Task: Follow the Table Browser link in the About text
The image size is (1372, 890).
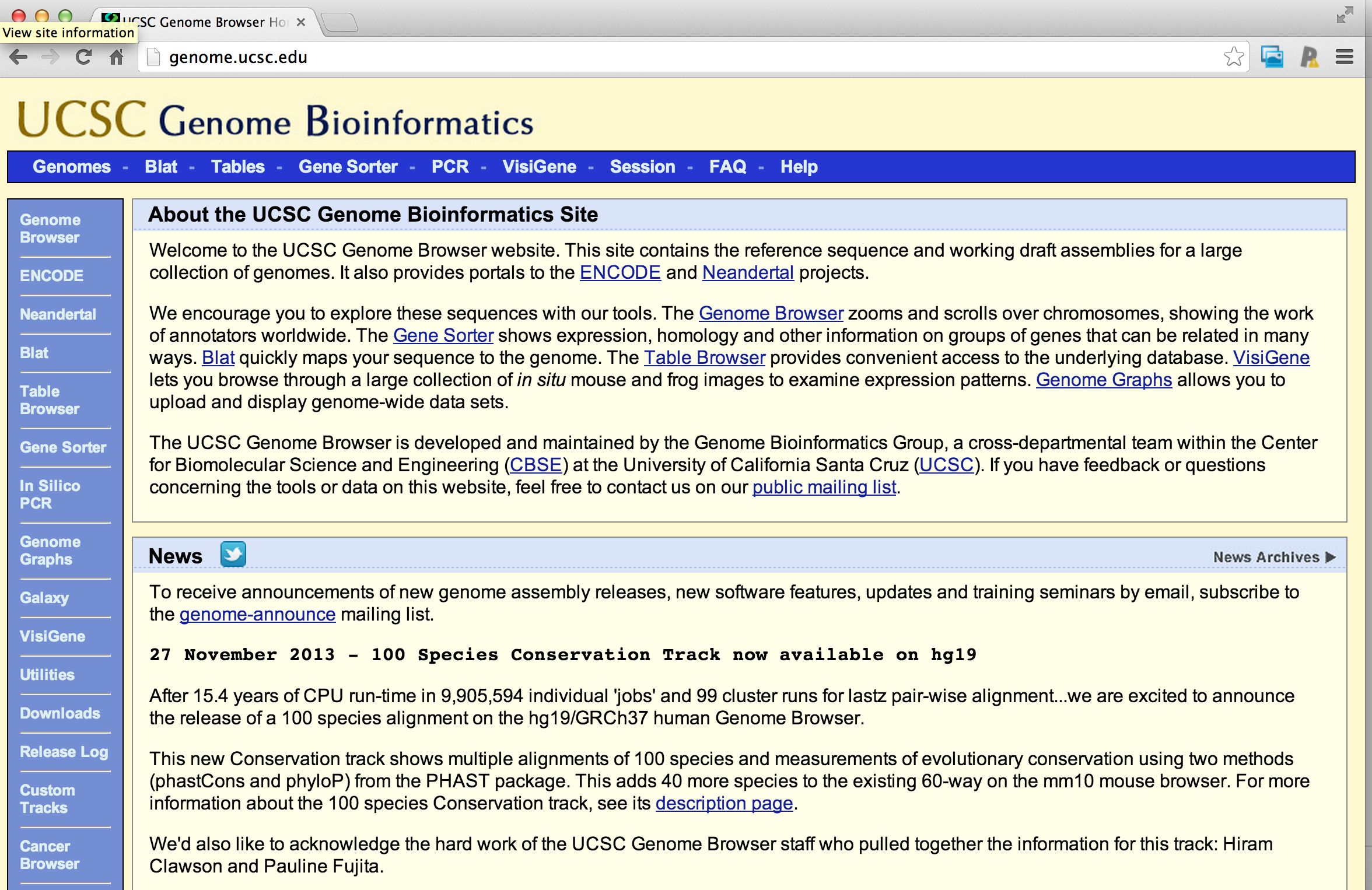Action: tap(705, 358)
